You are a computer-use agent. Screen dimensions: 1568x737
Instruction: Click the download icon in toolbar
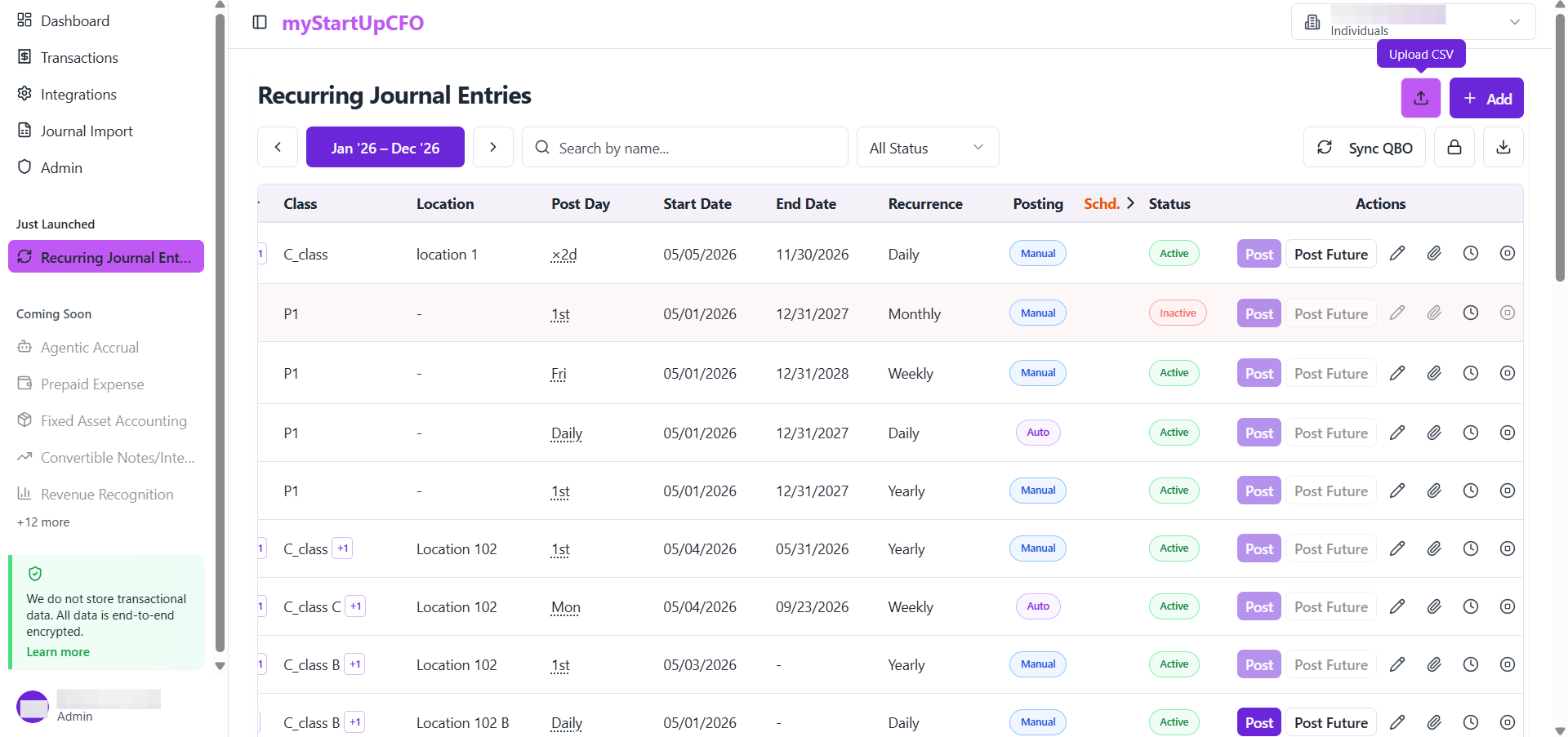1503,147
